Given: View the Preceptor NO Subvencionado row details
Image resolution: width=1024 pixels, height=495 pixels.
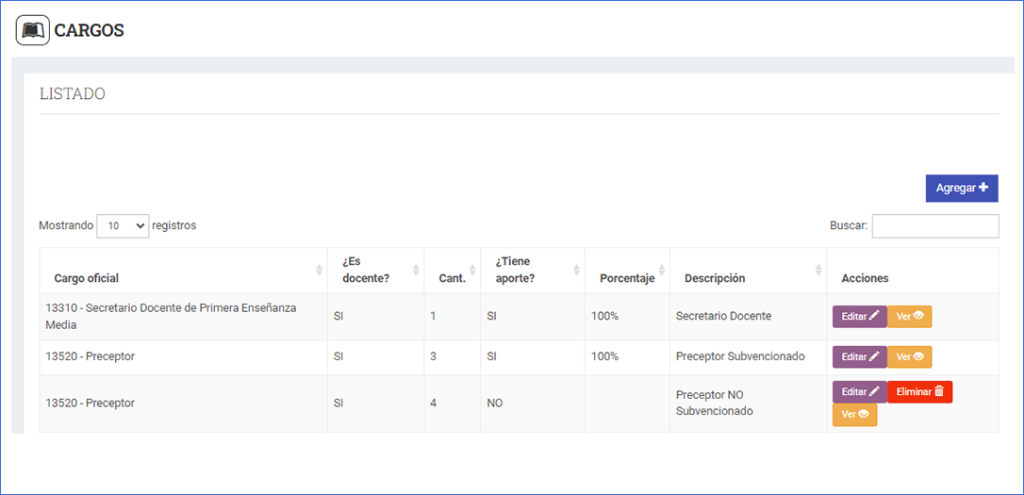Looking at the screenshot, I should (x=854, y=414).
